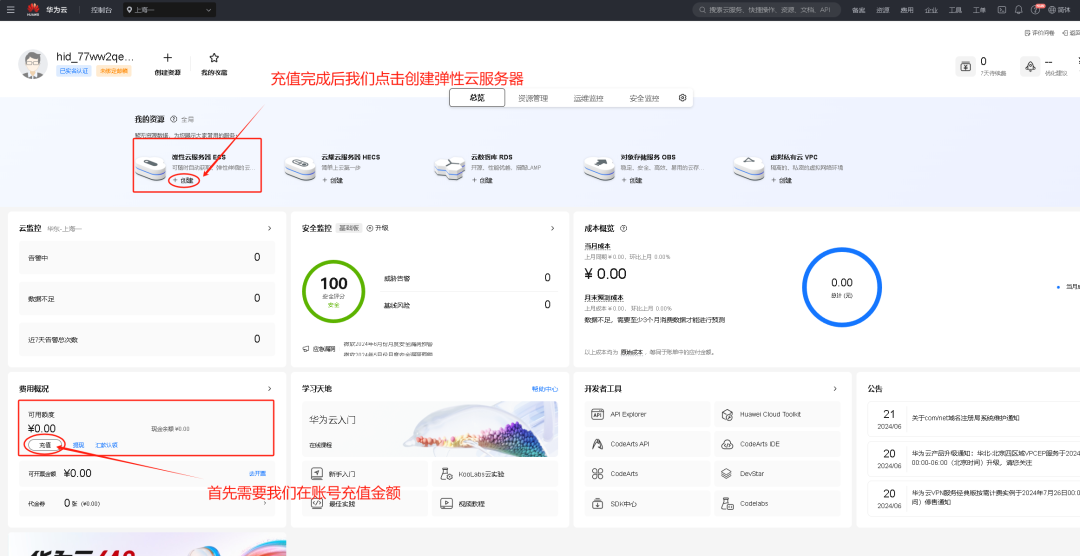
Task: Click the 弹性云服务器 ECS icon
Action: pos(150,167)
